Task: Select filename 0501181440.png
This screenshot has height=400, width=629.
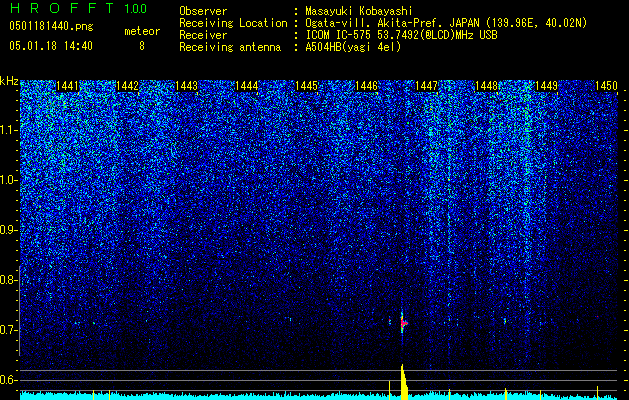Action: [51, 26]
